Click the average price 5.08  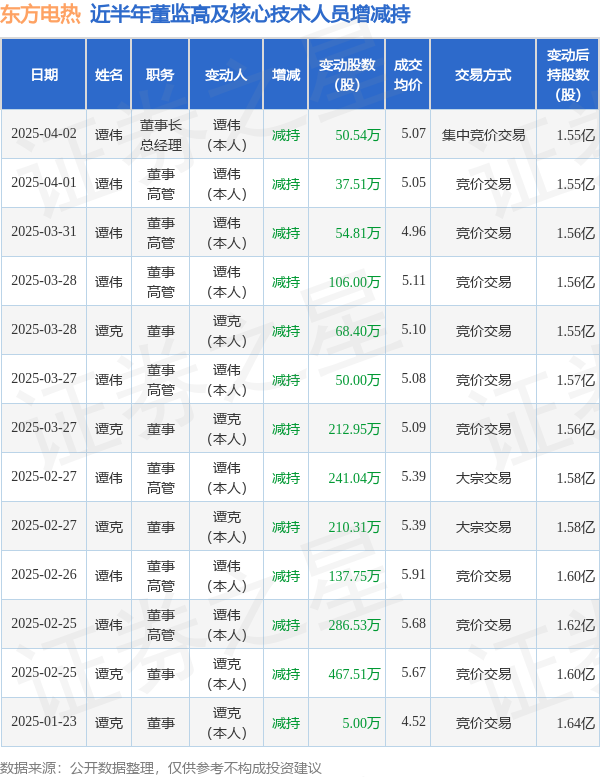[413, 379]
